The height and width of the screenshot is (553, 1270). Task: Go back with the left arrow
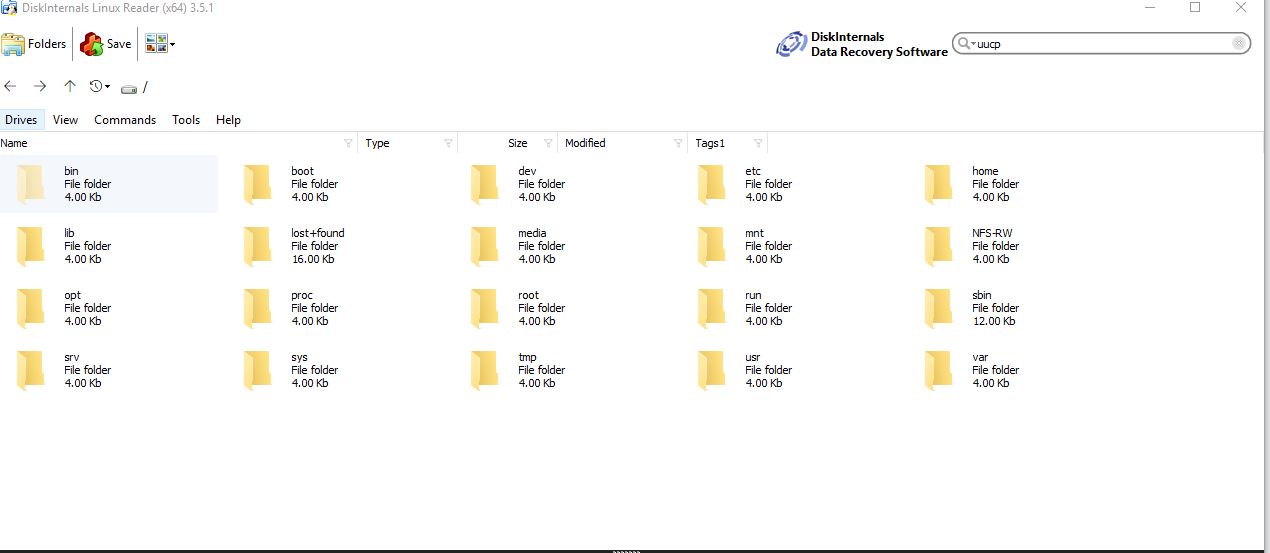coord(11,87)
